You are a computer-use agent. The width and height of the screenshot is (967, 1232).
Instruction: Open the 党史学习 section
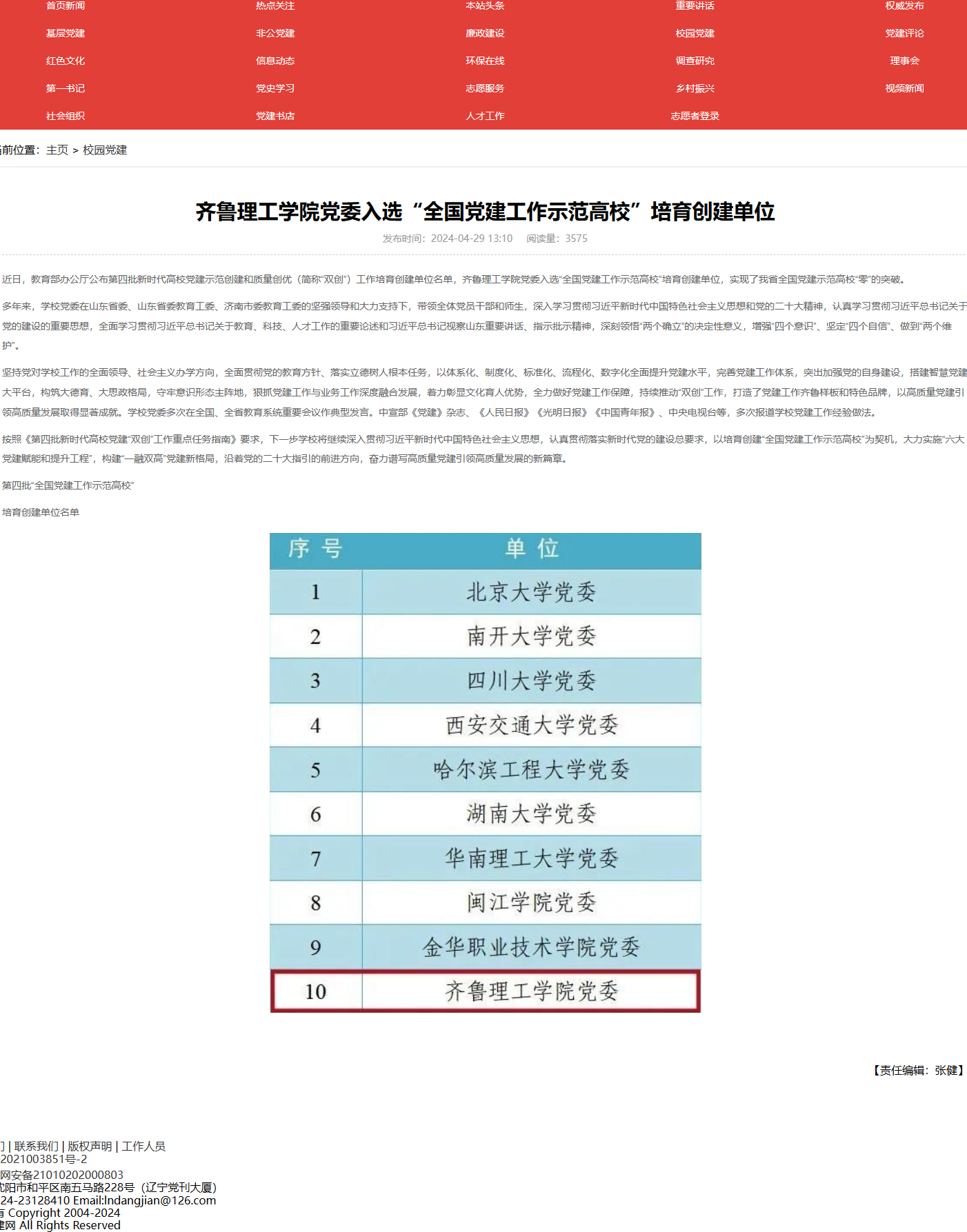point(275,88)
